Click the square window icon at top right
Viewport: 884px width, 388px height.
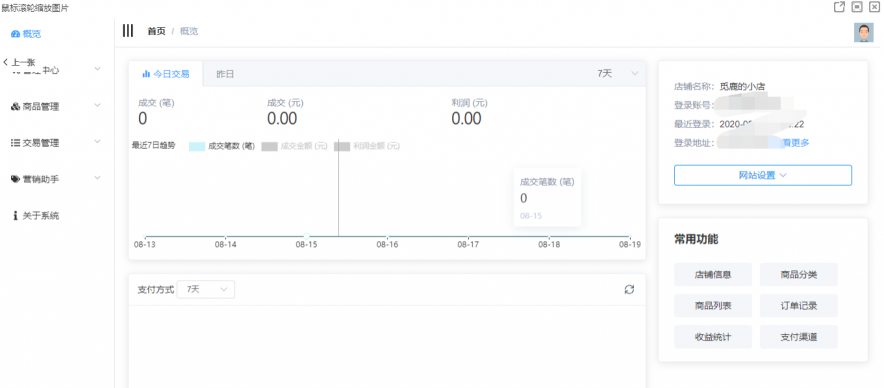[857, 7]
